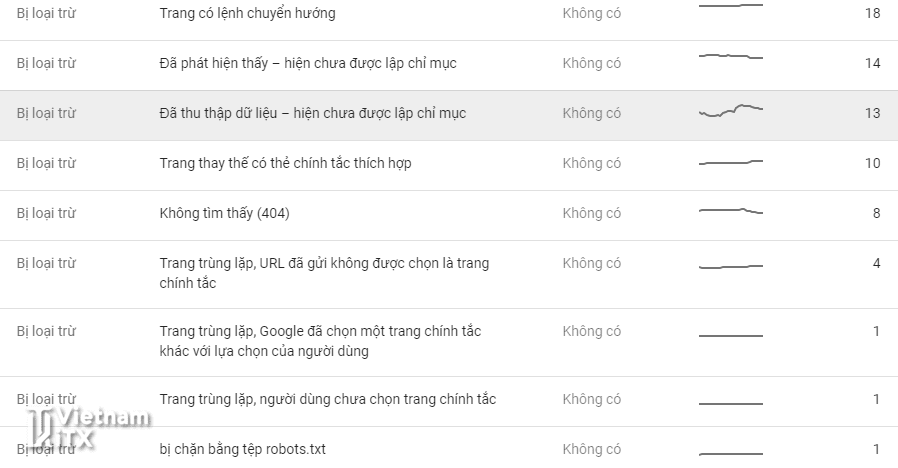Click sparkline for 'URL đã gửi không được chọn' row
This screenshot has height=468, width=898.
coord(730,267)
